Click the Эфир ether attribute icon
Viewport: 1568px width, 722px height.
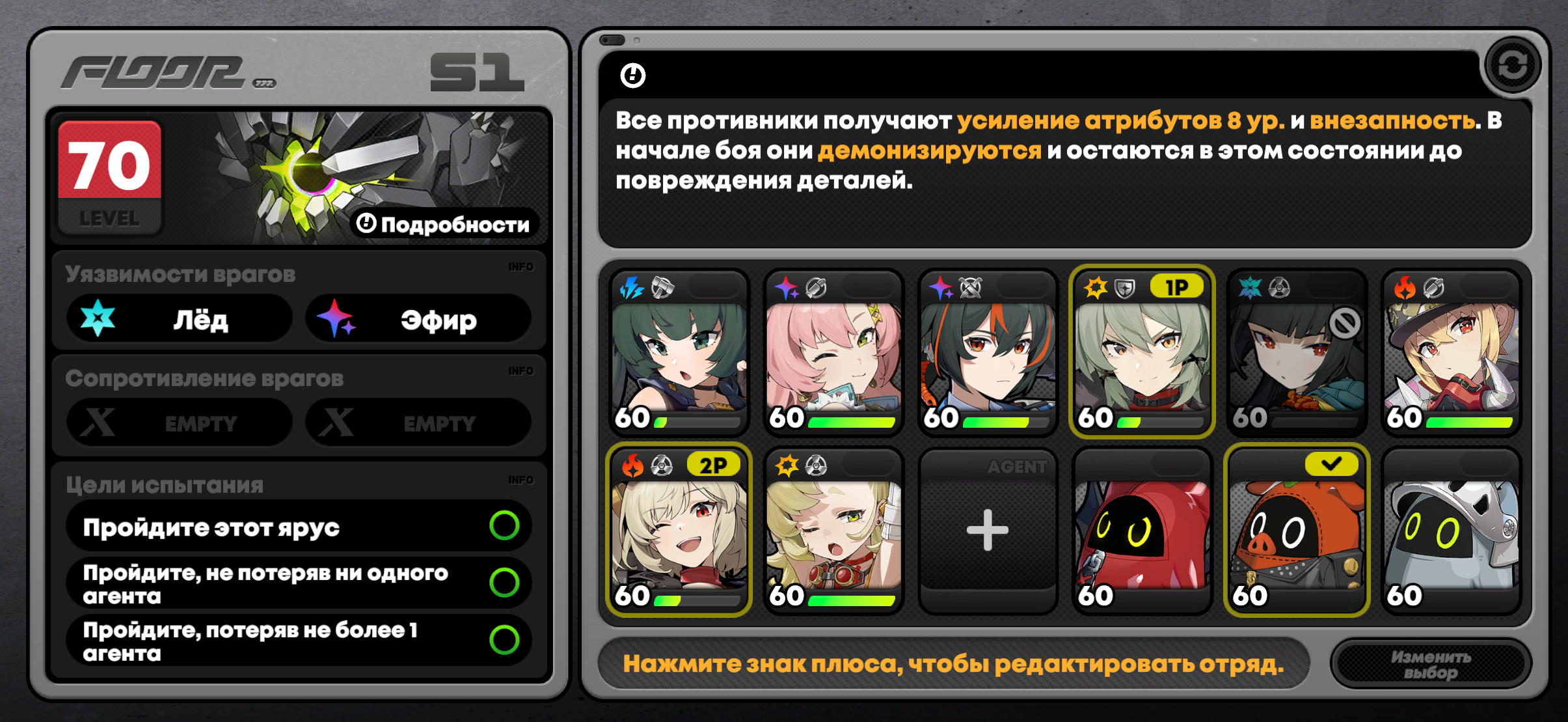[x=336, y=318]
